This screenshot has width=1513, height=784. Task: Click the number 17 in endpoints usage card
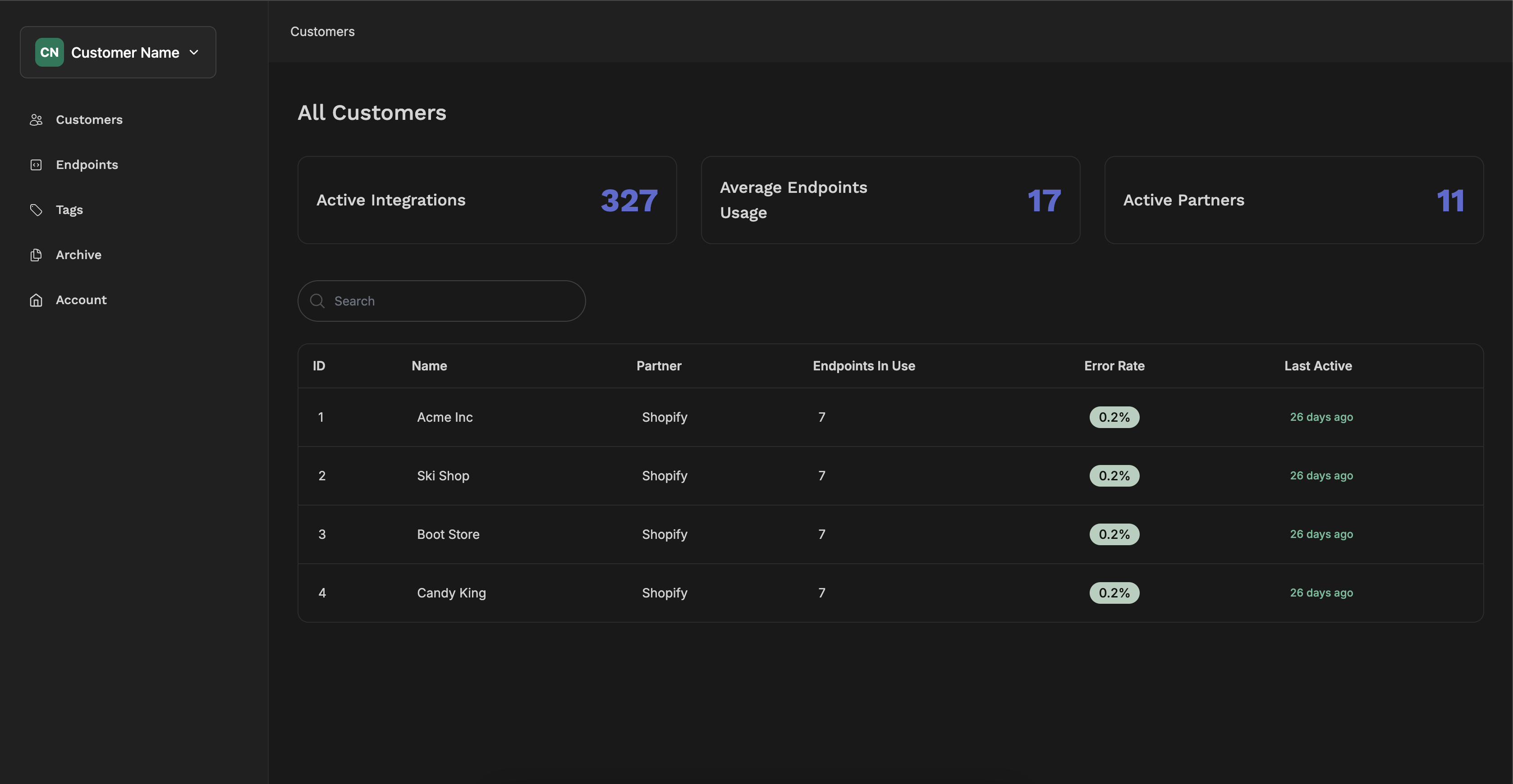[1044, 201]
